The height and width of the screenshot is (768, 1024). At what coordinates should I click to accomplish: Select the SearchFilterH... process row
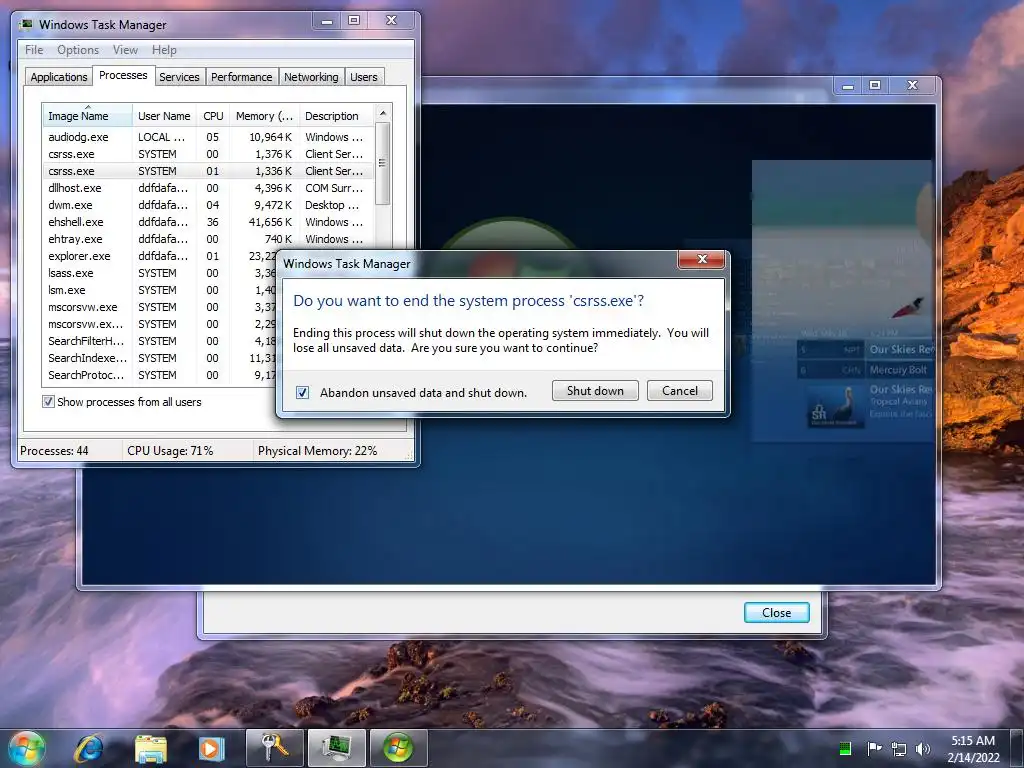[159, 341]
